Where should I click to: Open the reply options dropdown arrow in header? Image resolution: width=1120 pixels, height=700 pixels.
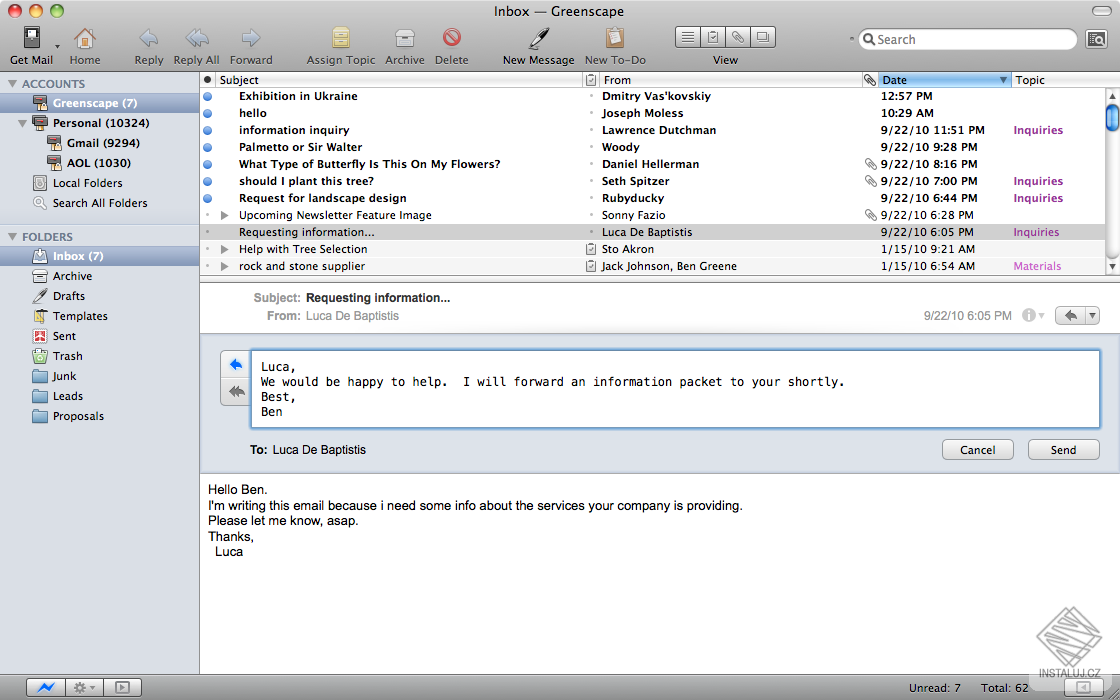pos(1092,315)
